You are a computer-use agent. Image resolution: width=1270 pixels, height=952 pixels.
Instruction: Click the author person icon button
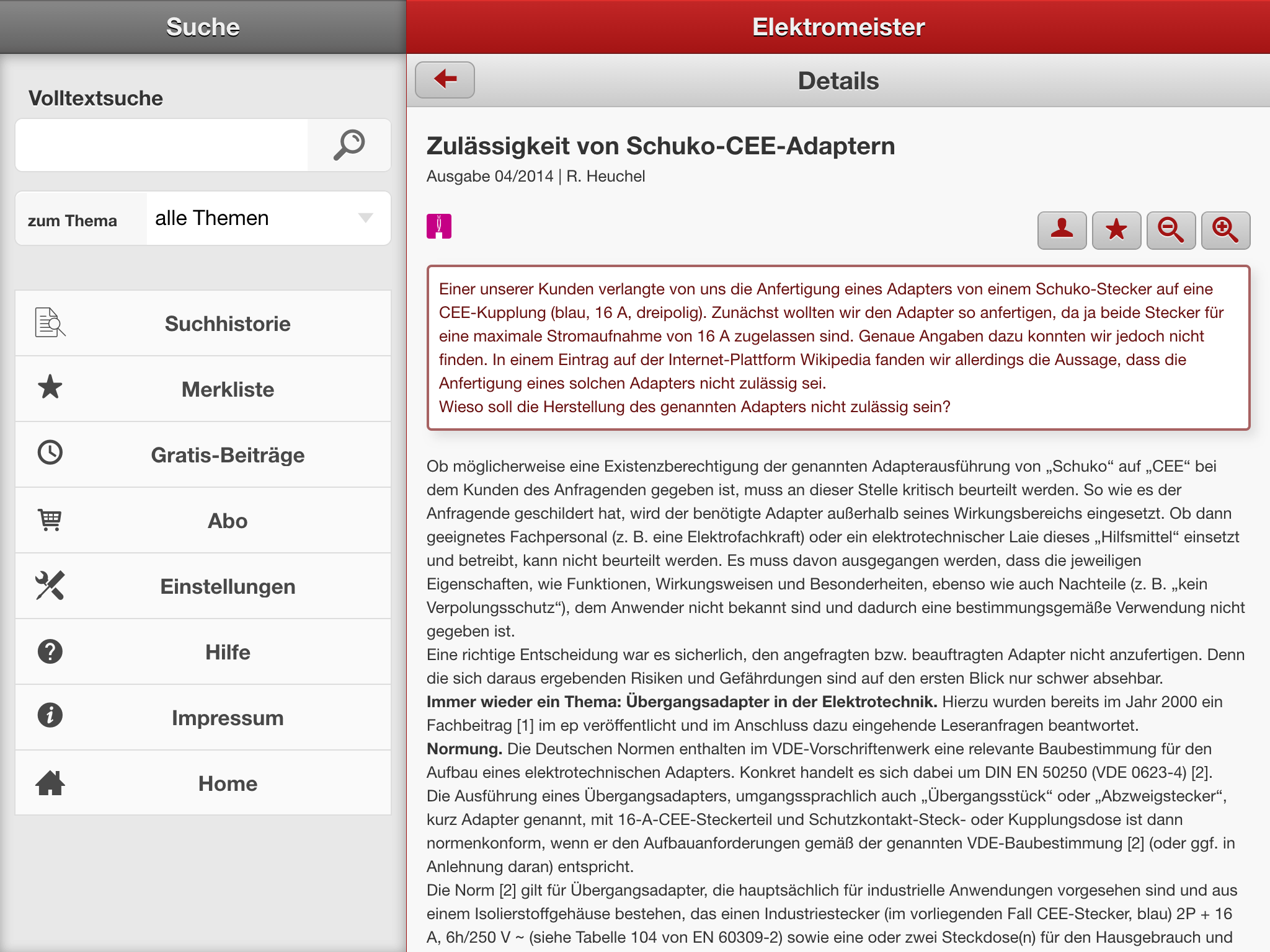coord(1062,230)
